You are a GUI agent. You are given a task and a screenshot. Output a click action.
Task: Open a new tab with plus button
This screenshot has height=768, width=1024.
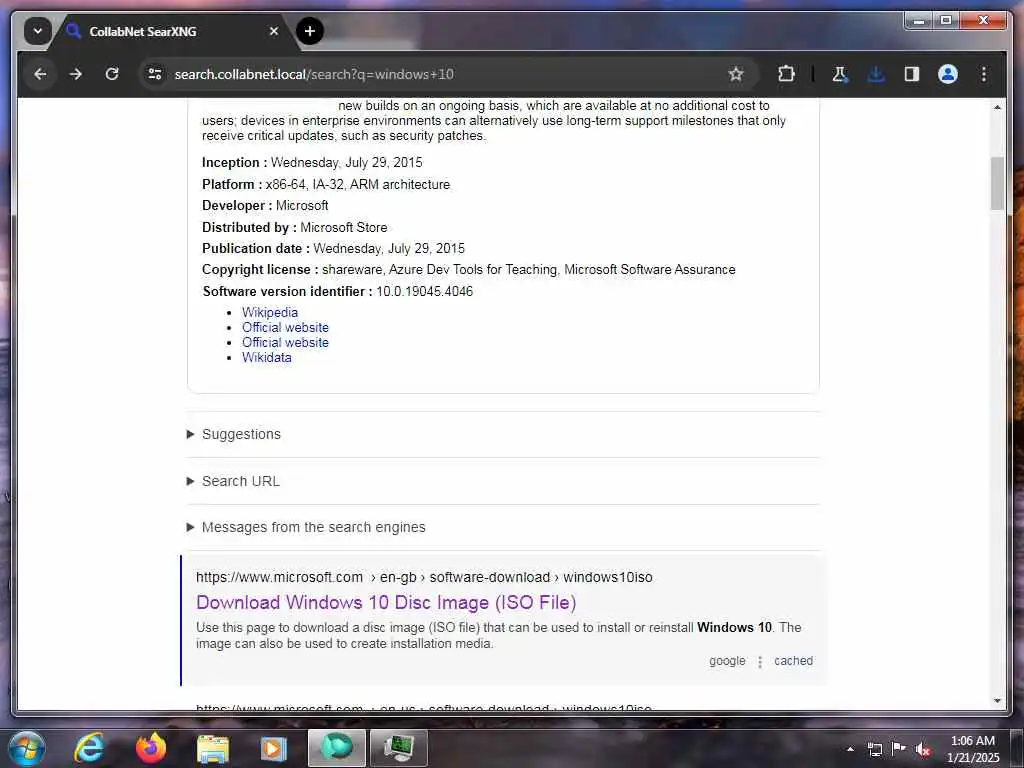point(310,31)
